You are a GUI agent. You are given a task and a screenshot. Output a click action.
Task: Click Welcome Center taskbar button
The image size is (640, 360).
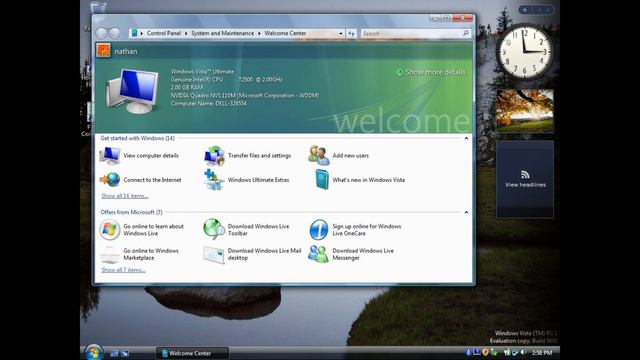[193, 353]
